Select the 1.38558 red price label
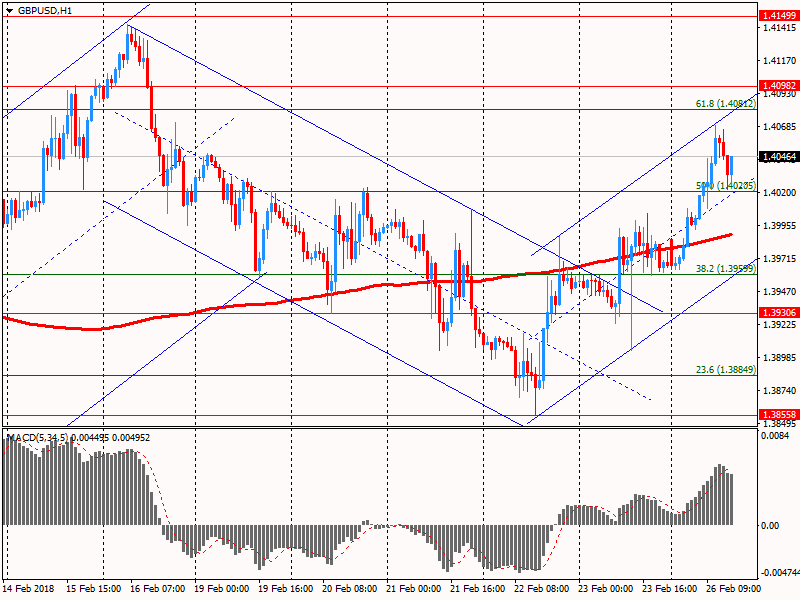800x600 pixels. pos(779,415)
